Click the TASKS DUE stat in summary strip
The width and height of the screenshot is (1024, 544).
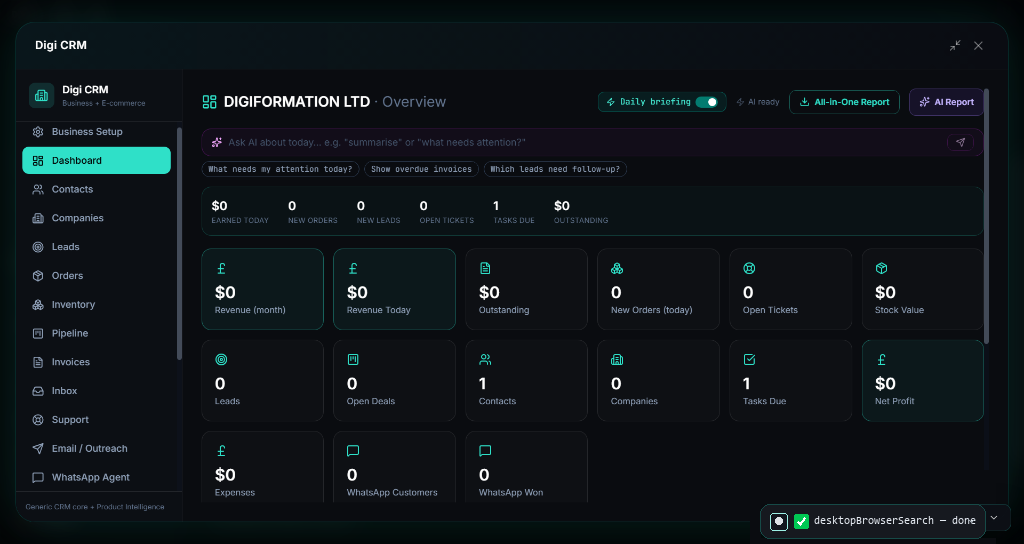coord(514,212)
